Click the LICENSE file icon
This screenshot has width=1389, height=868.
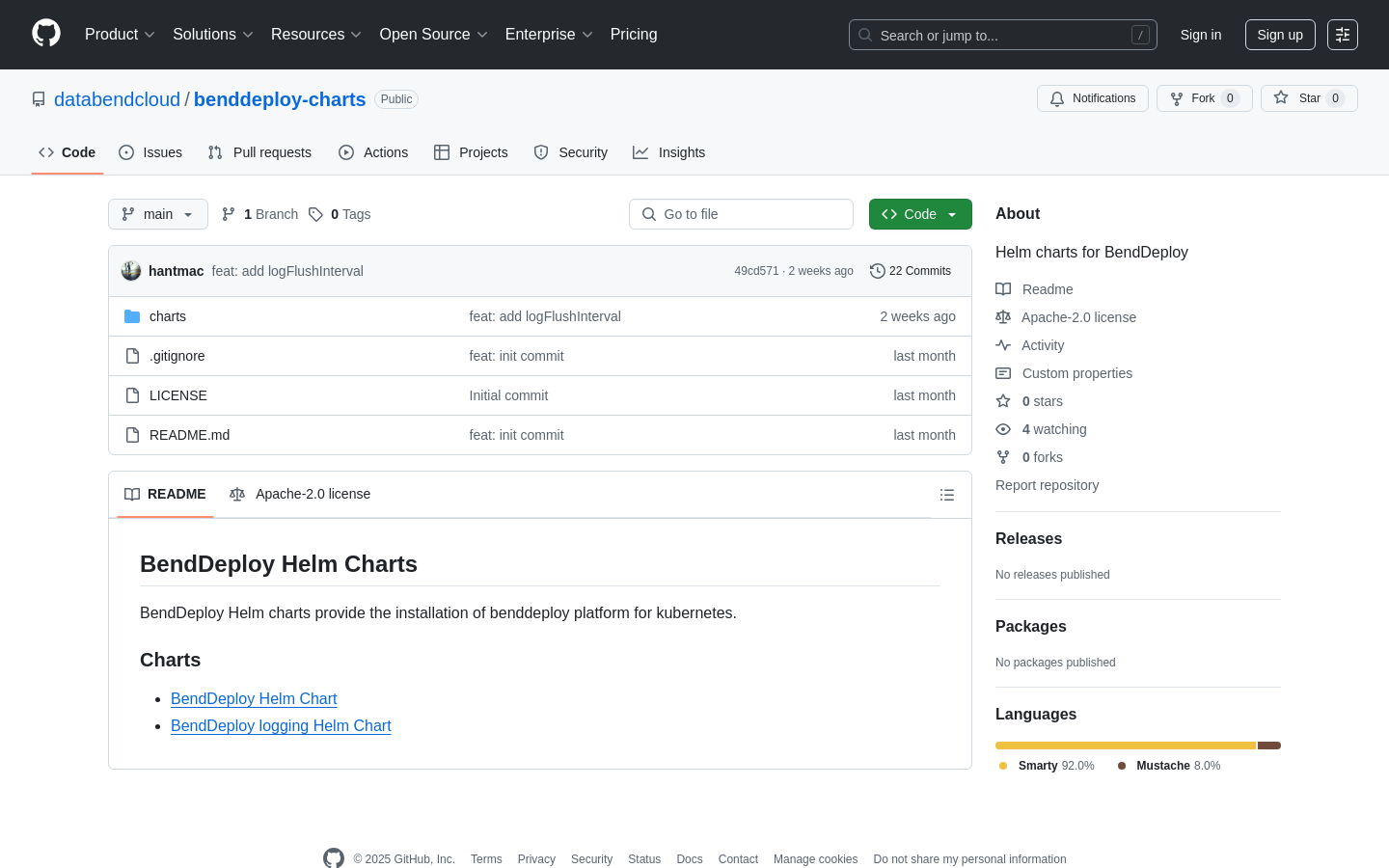point(132,395)
